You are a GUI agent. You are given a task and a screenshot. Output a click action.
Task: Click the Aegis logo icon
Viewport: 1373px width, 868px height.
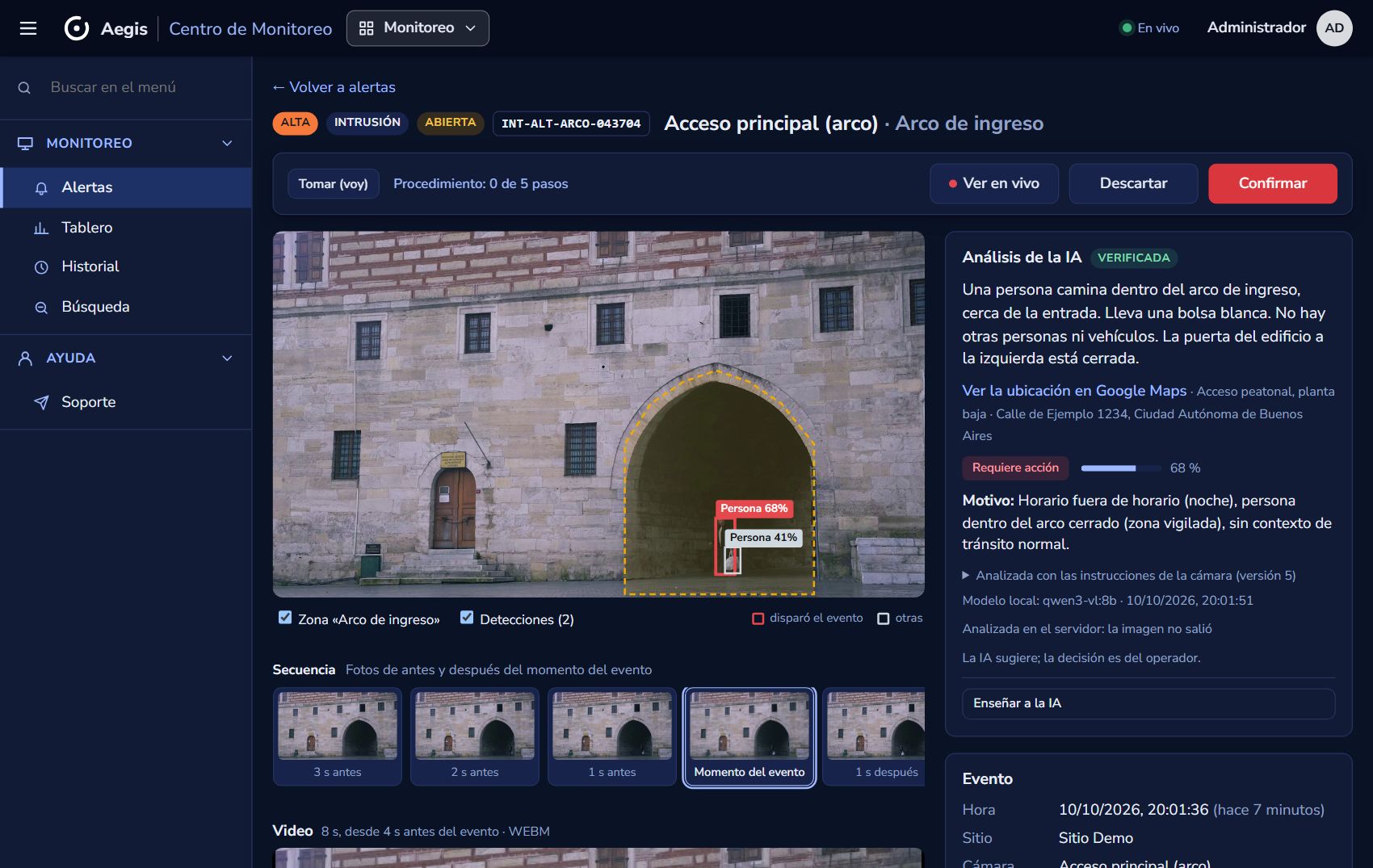tap(77, 28)
